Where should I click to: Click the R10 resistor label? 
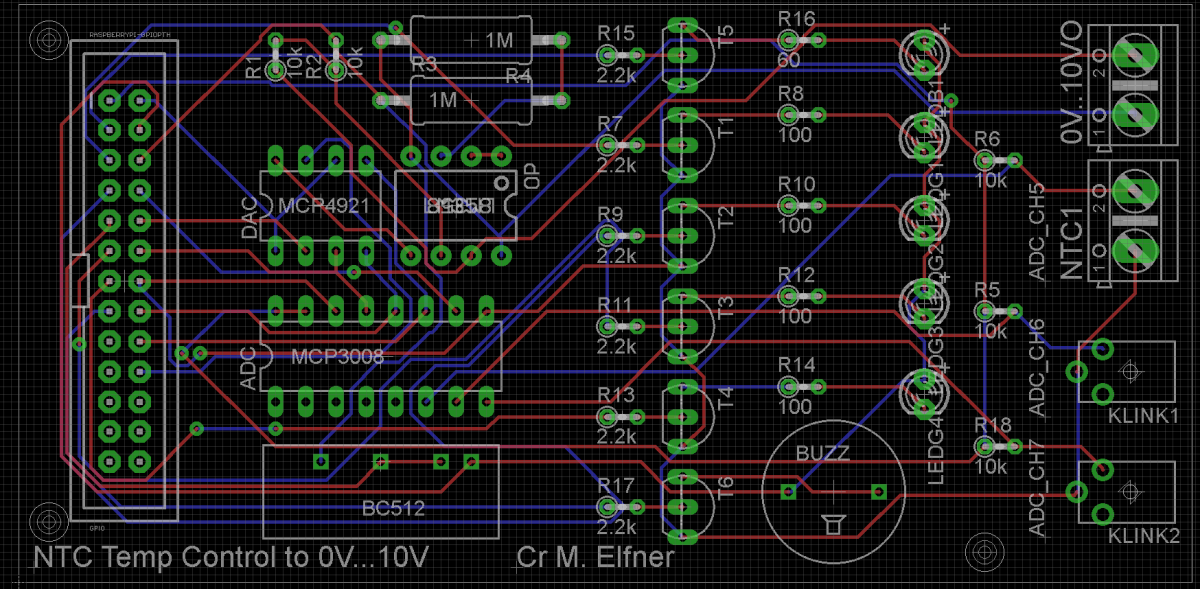tap(796, 184)
